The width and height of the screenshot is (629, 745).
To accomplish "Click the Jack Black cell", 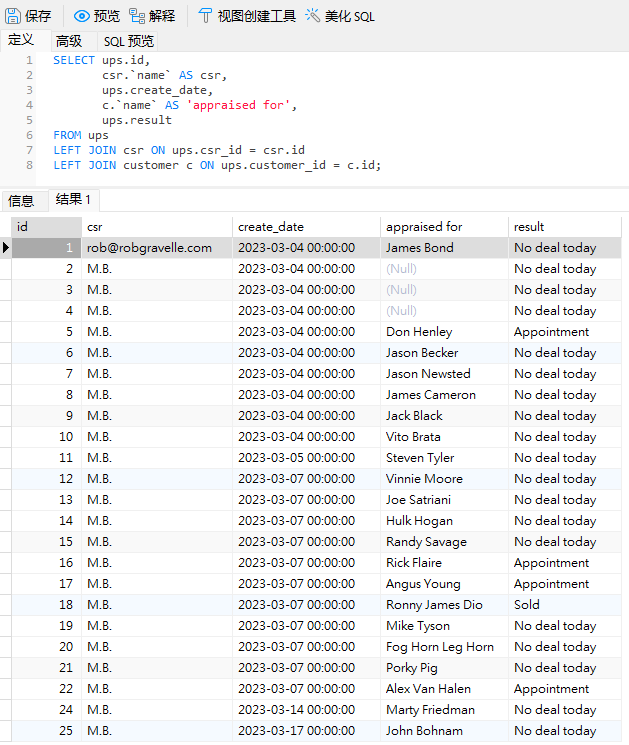I will pyautogui.click(x=444, y=416).
